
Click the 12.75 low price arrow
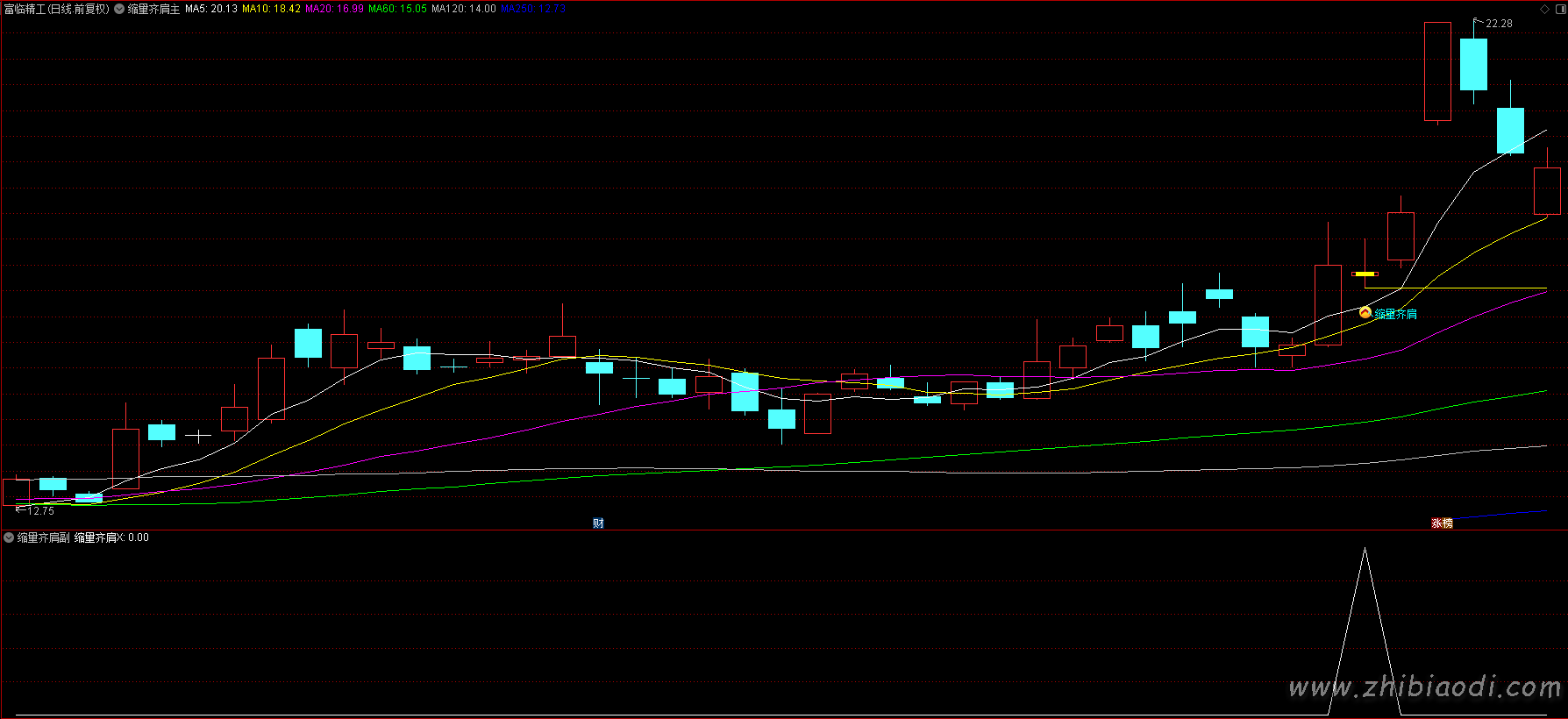pos(35,510)
